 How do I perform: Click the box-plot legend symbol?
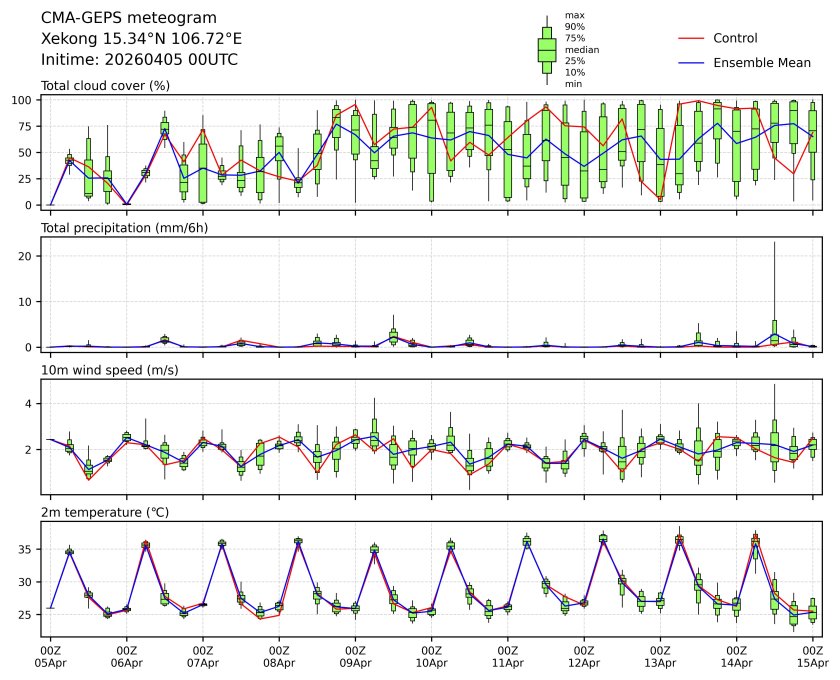point(547,50)
